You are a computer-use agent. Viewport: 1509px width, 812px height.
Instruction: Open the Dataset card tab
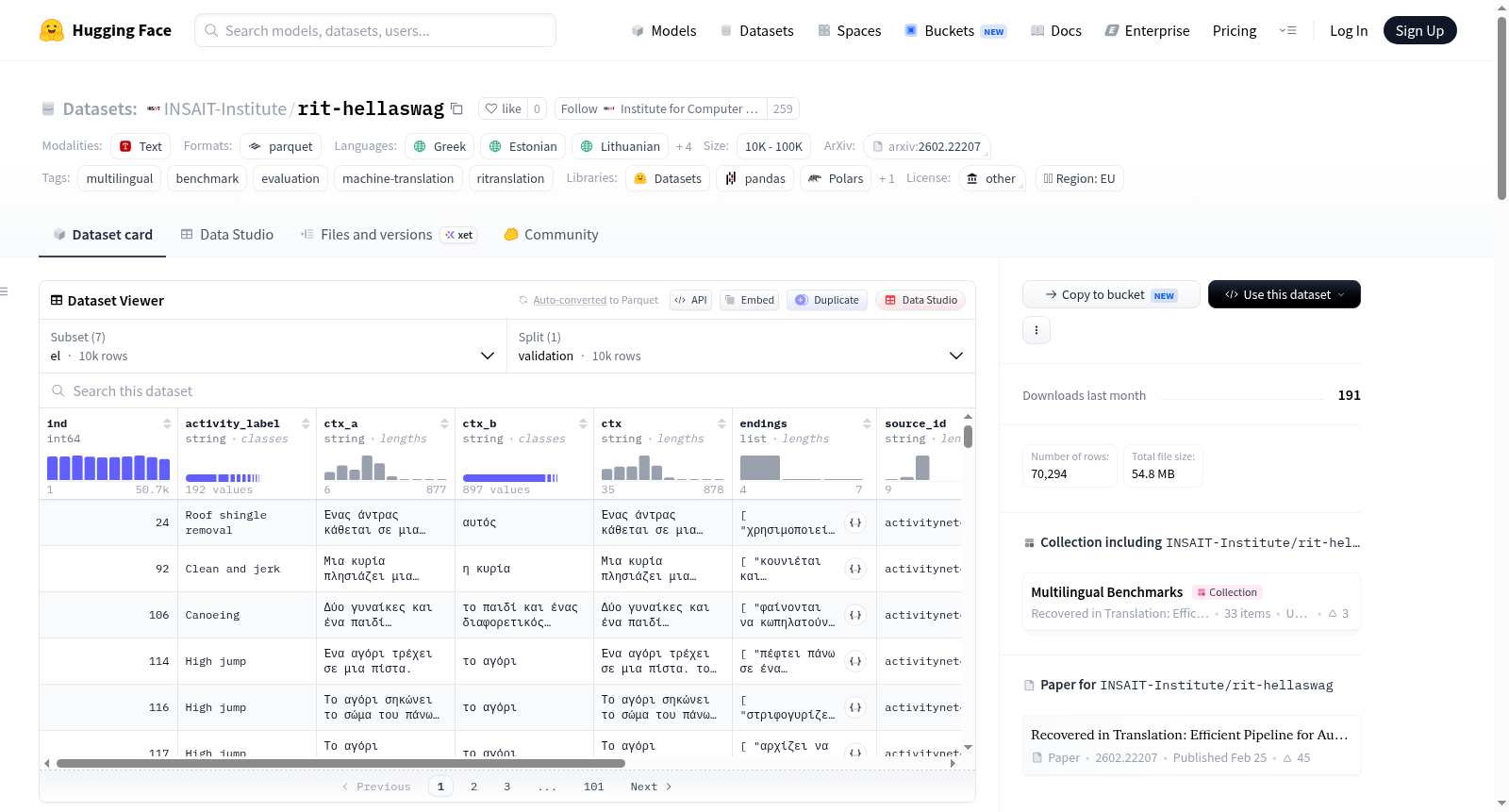coord(102,234)
